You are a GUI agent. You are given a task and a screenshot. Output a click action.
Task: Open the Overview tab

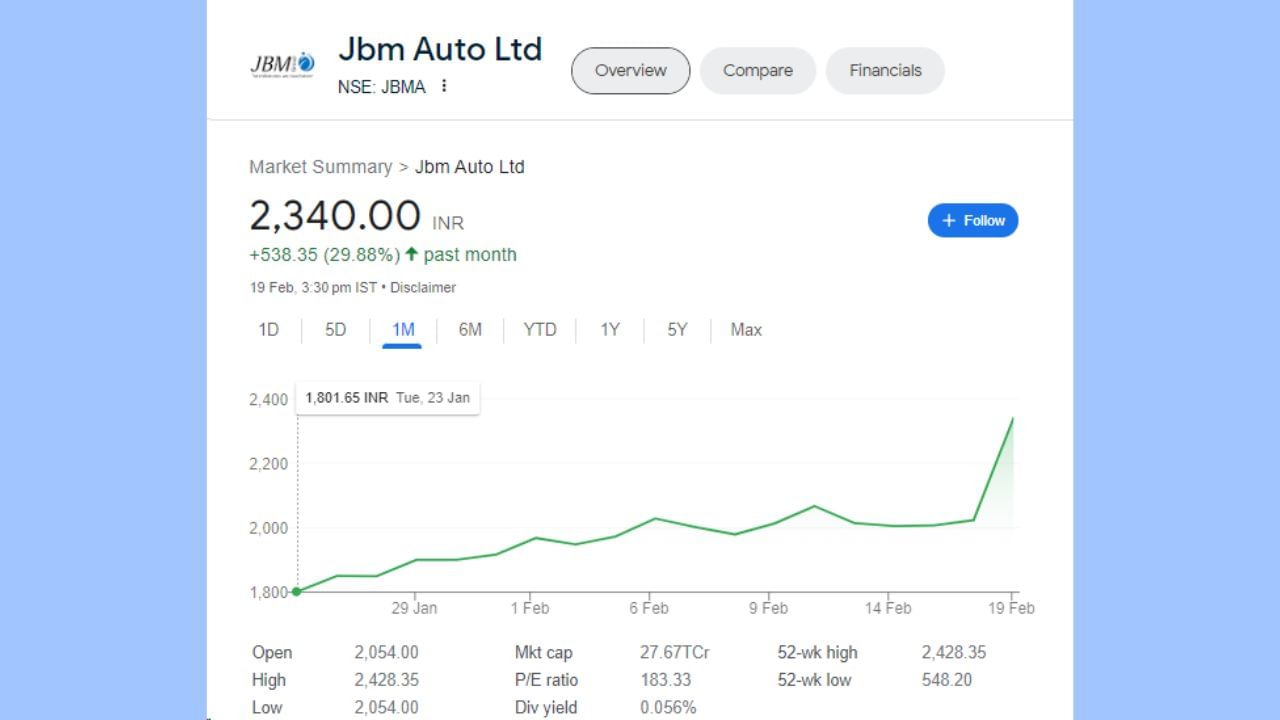[630, 71]
